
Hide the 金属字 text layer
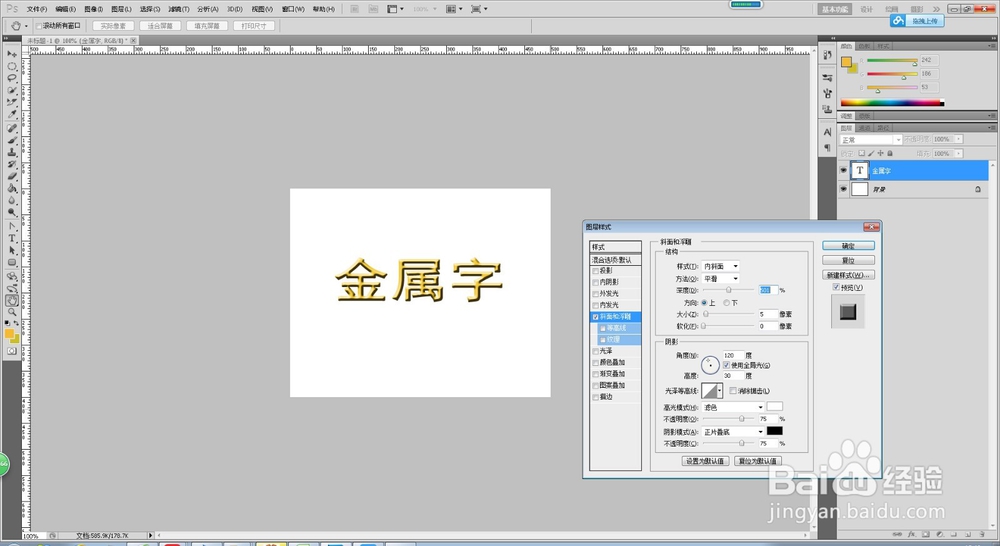(x=843, y=170)
